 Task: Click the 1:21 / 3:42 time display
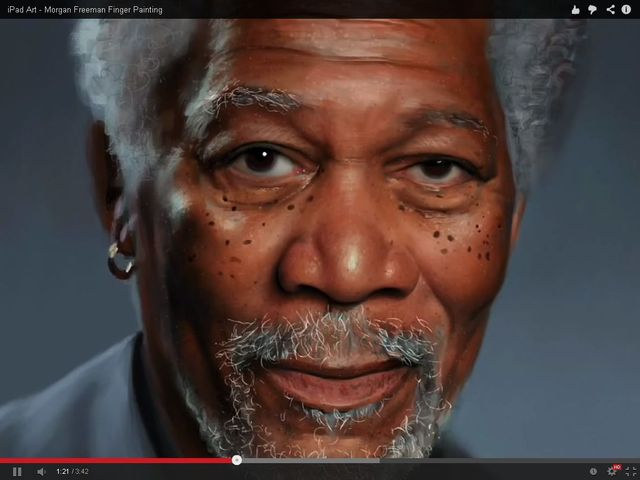click(x=72, y=472)
